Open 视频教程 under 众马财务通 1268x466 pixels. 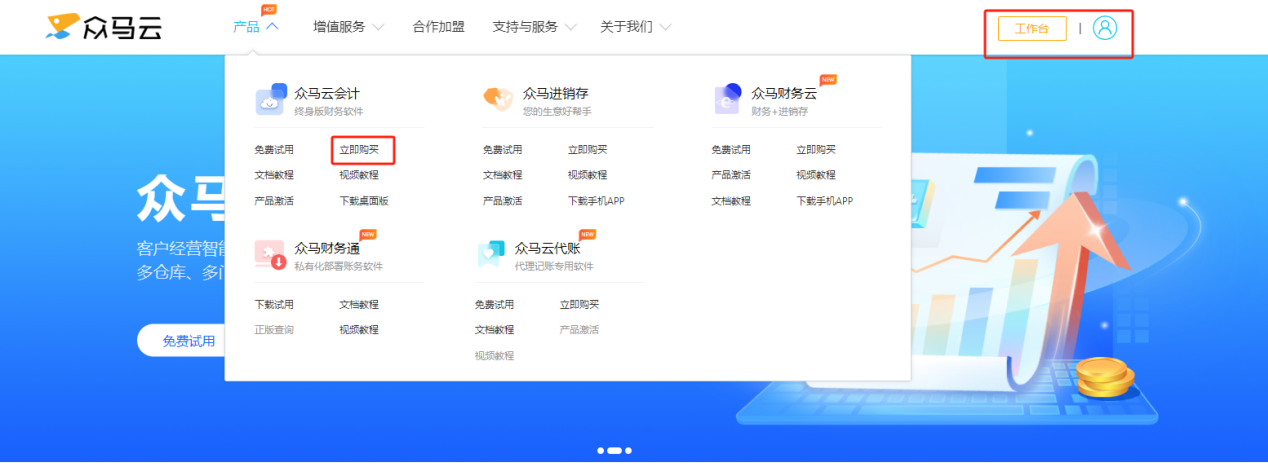click(x=359, y=330)
